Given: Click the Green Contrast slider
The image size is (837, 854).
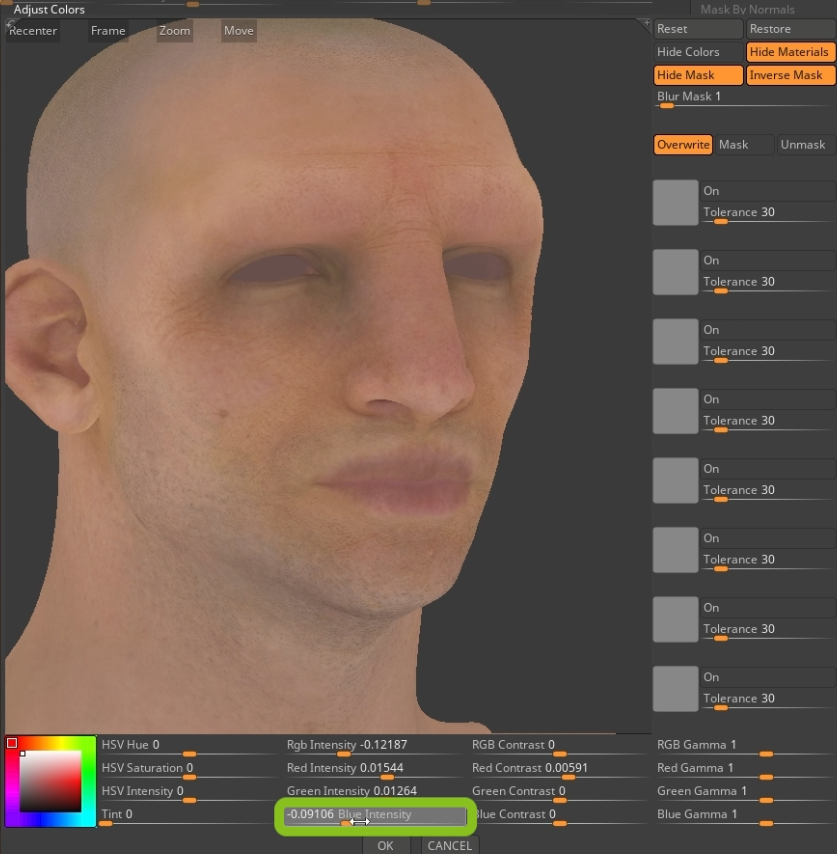Looking at the screenshot, I should (559, 793).
